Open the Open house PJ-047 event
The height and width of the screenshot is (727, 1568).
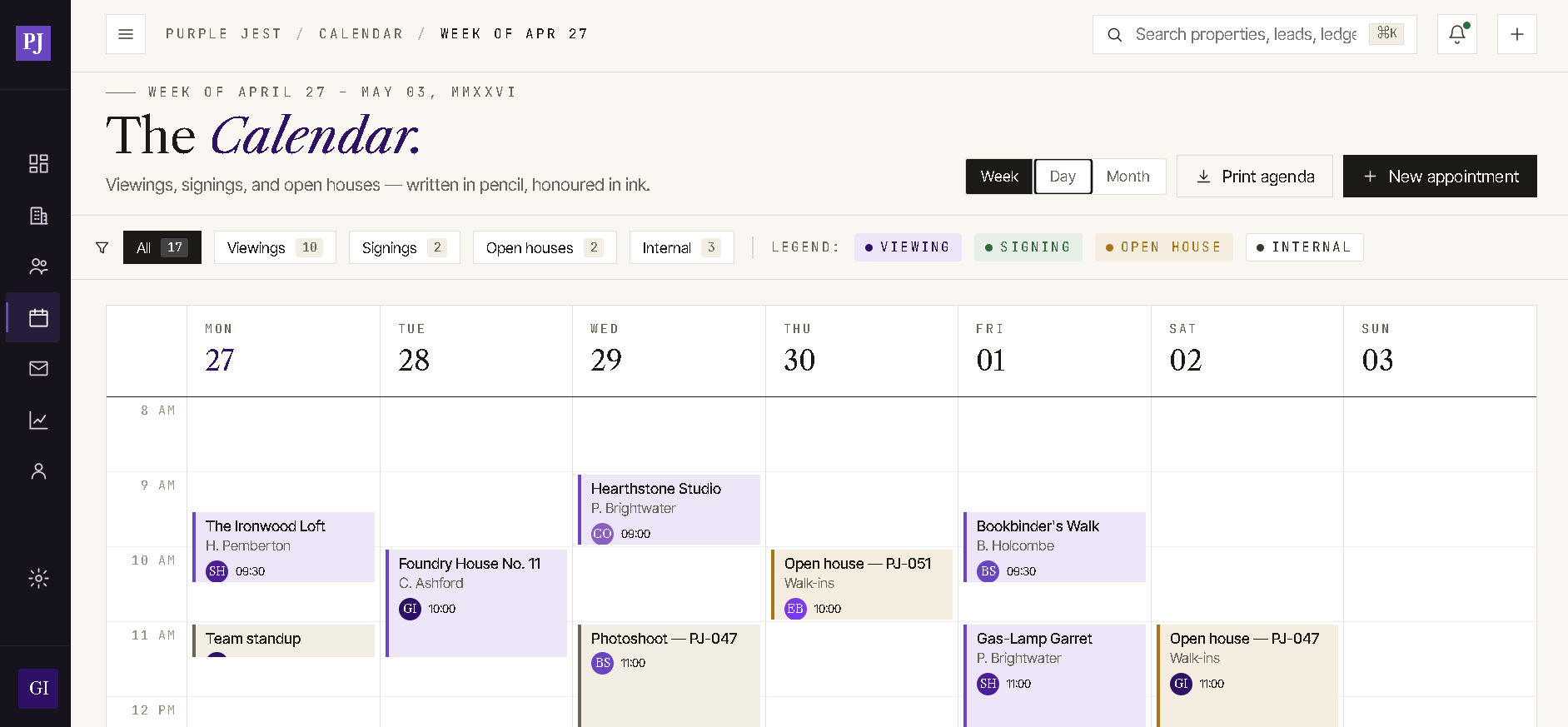pyautogui.click(x=1247, y=675)
